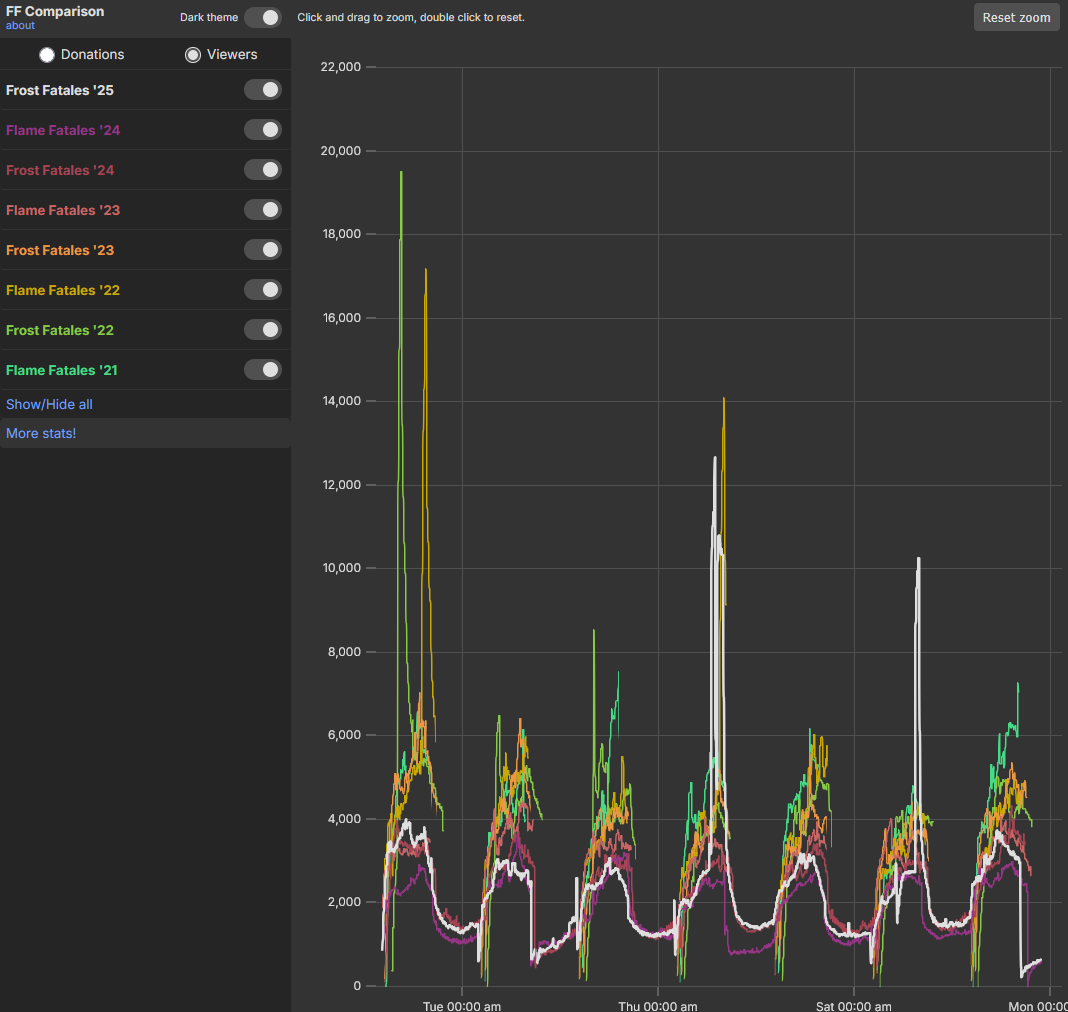This screenshot has width=1068, height=1012.
Task: Click the 22,000 y-axis label
Action: tap(341, 67)
